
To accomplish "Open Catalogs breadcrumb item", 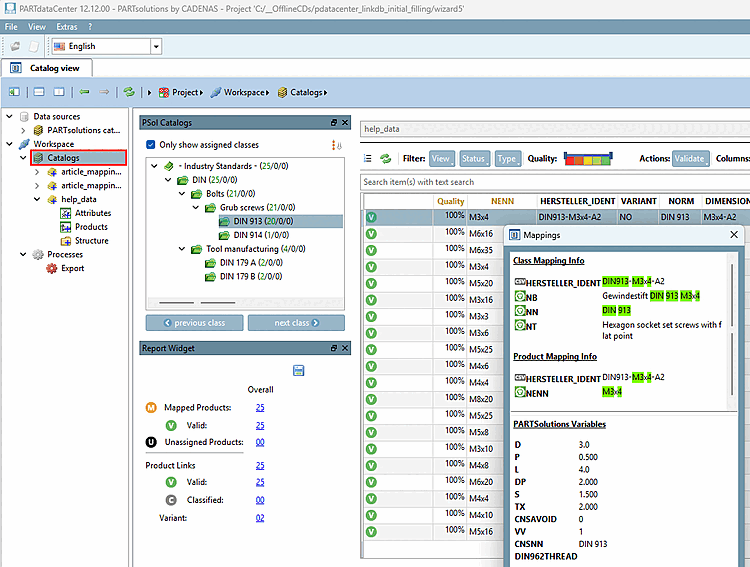I will [x=303, y=92].
